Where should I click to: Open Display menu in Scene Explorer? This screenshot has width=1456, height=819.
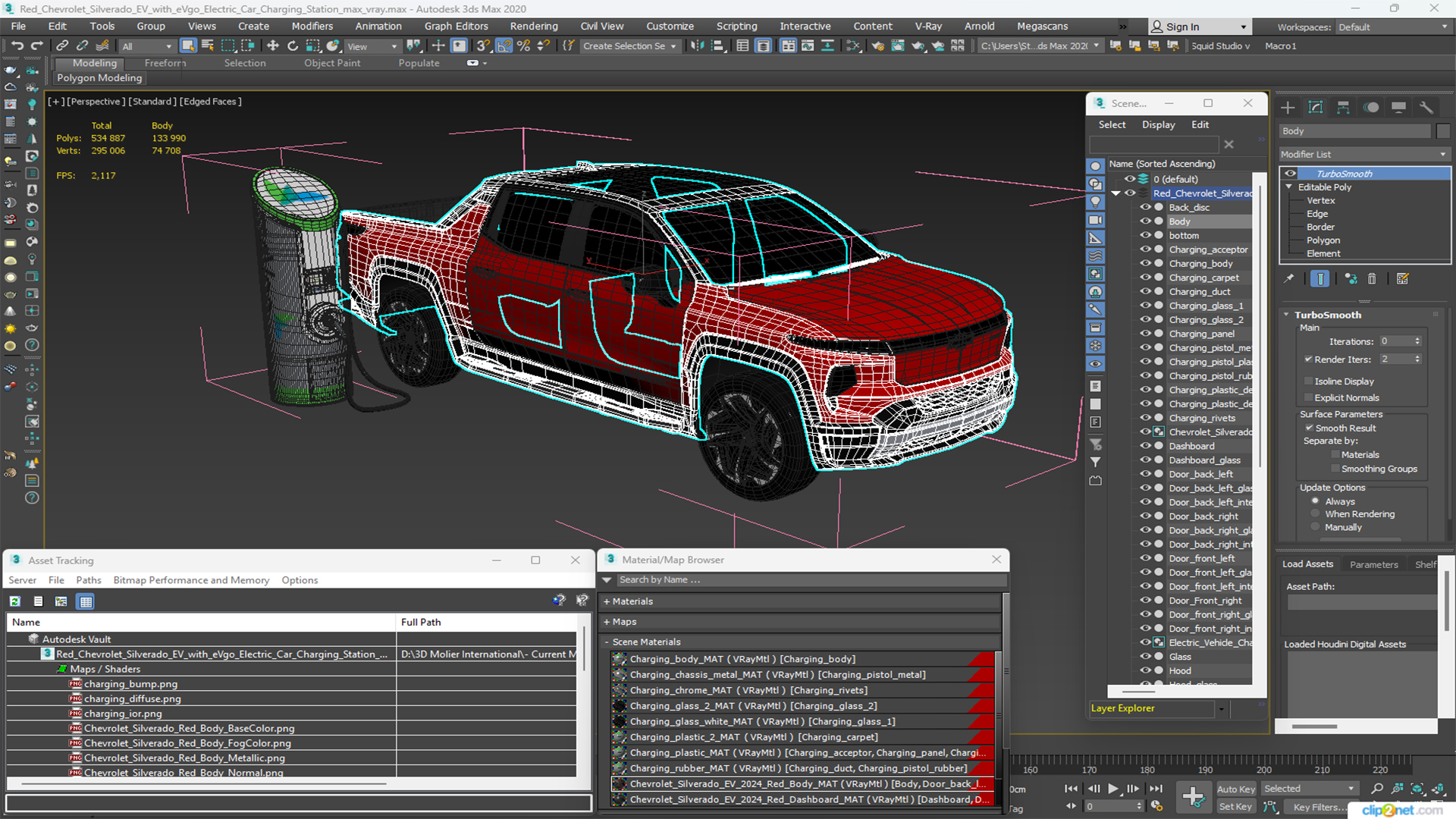tap(1159, 124)
